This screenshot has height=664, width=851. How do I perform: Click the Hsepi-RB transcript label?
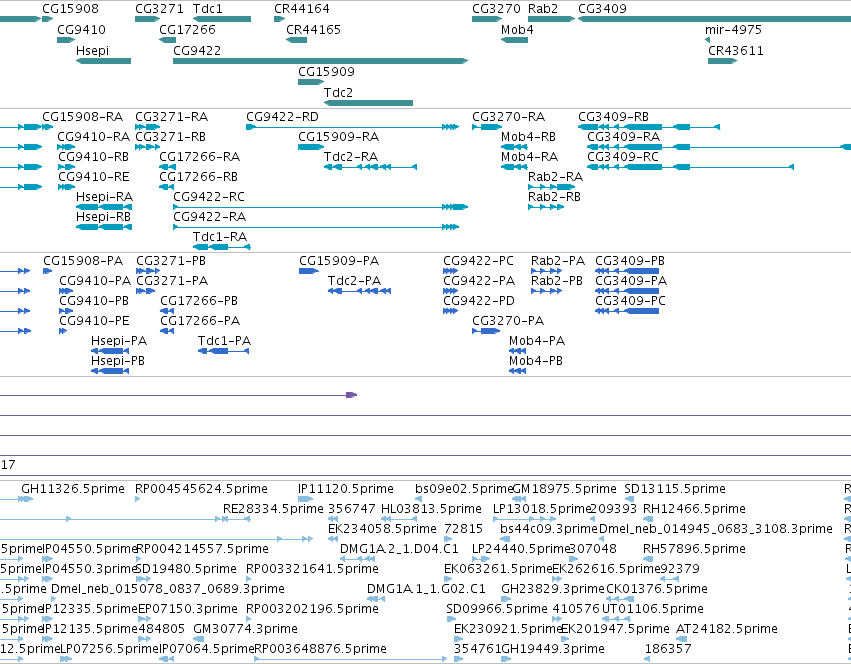103,217
